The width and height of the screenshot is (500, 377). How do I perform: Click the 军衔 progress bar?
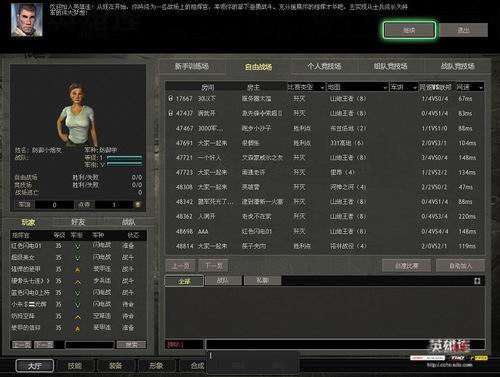[x=124, y=164]
